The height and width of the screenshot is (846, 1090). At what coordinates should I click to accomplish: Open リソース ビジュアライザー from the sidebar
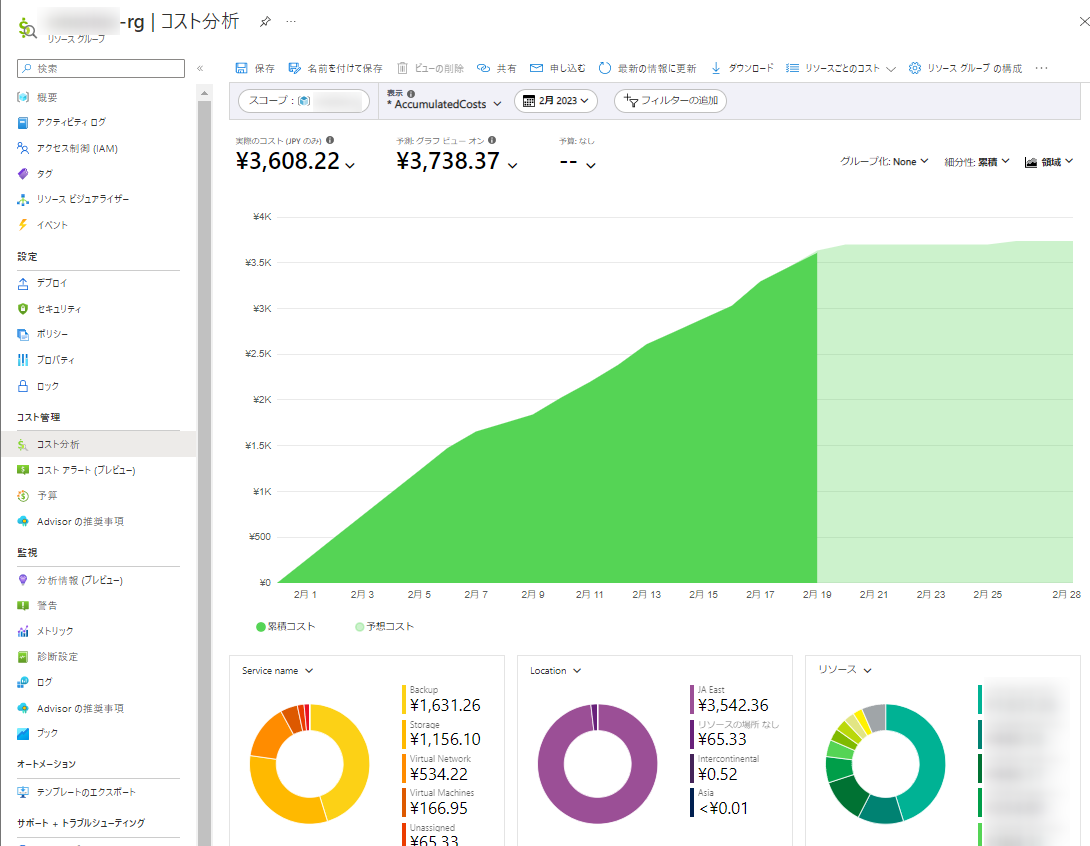(84, 199)
